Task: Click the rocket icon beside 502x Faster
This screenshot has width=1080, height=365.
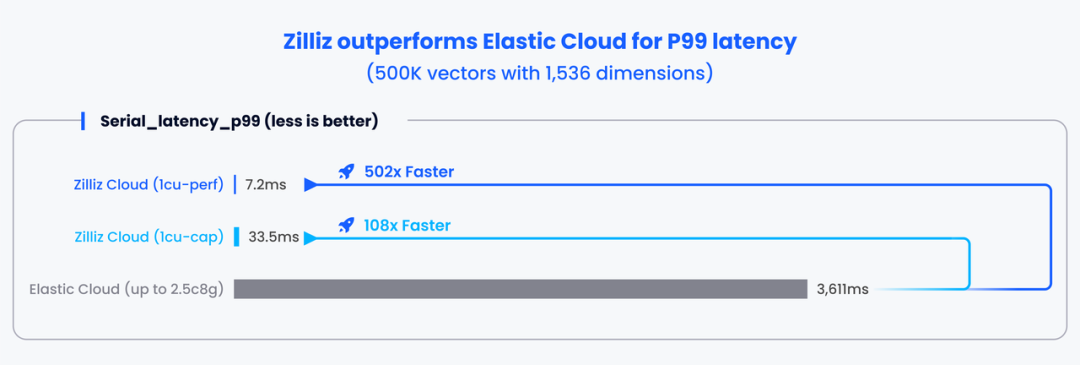Action: 346,171
